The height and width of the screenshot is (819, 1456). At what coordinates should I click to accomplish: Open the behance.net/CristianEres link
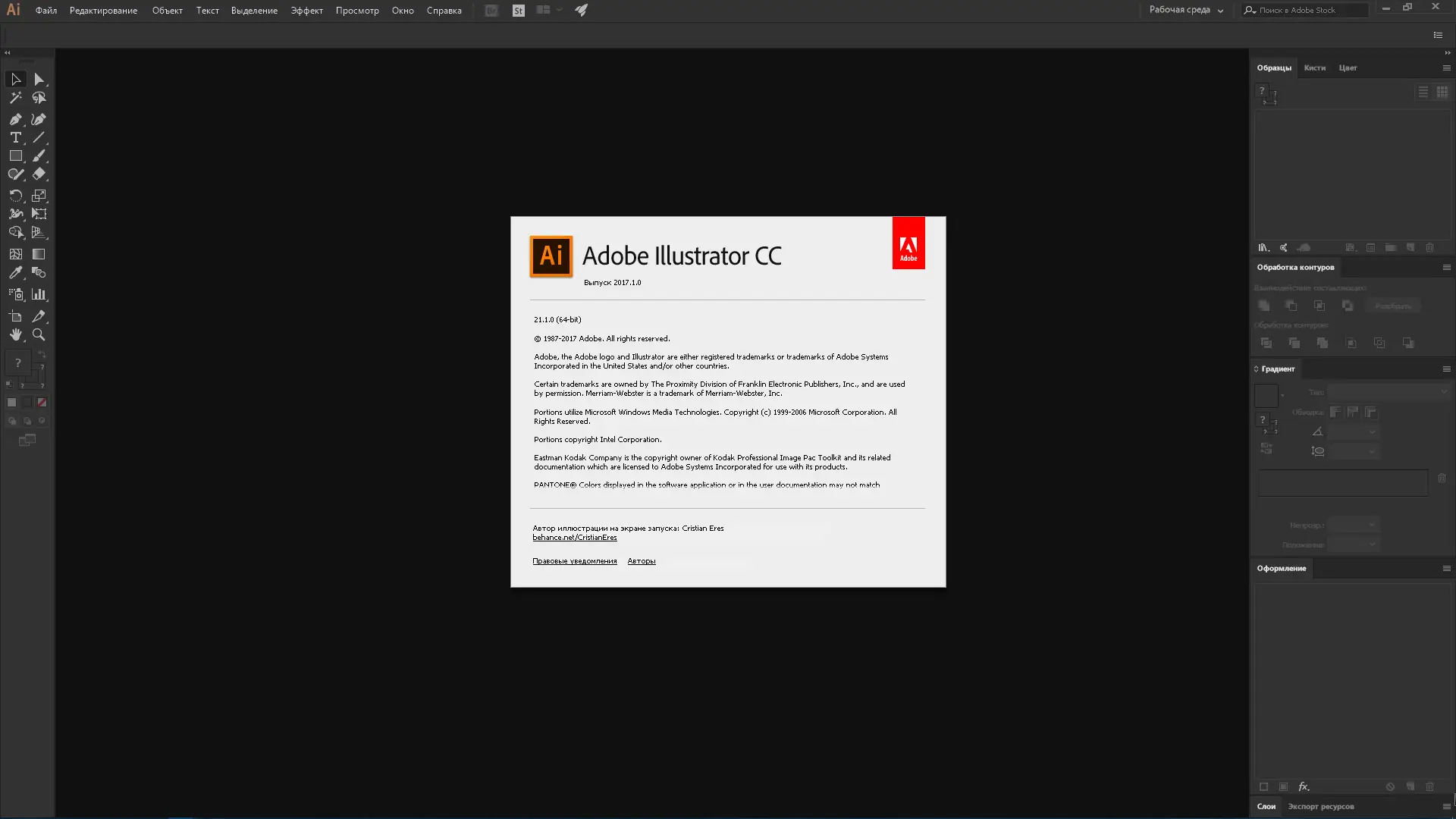(574, 538)
